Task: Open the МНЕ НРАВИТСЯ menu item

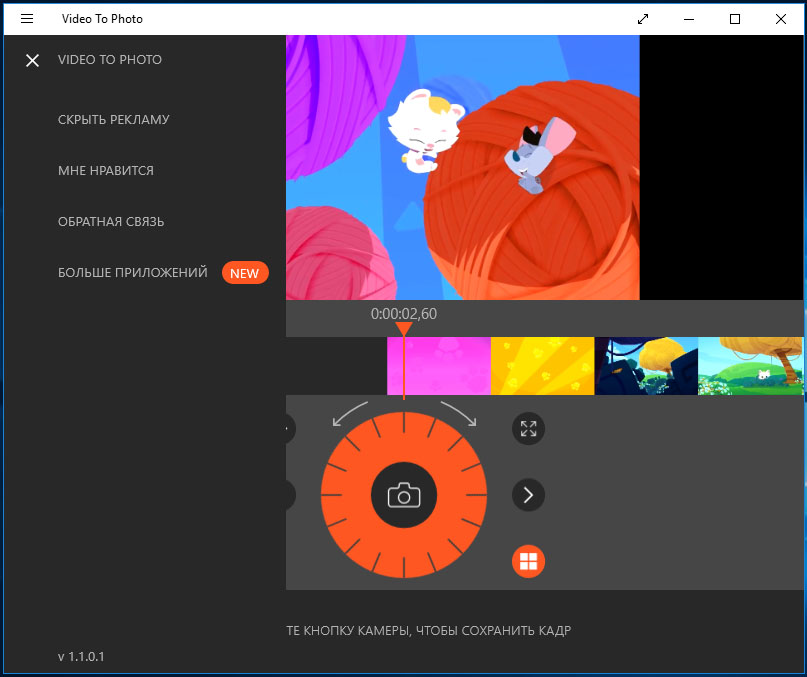Action: tap(106, 170)
